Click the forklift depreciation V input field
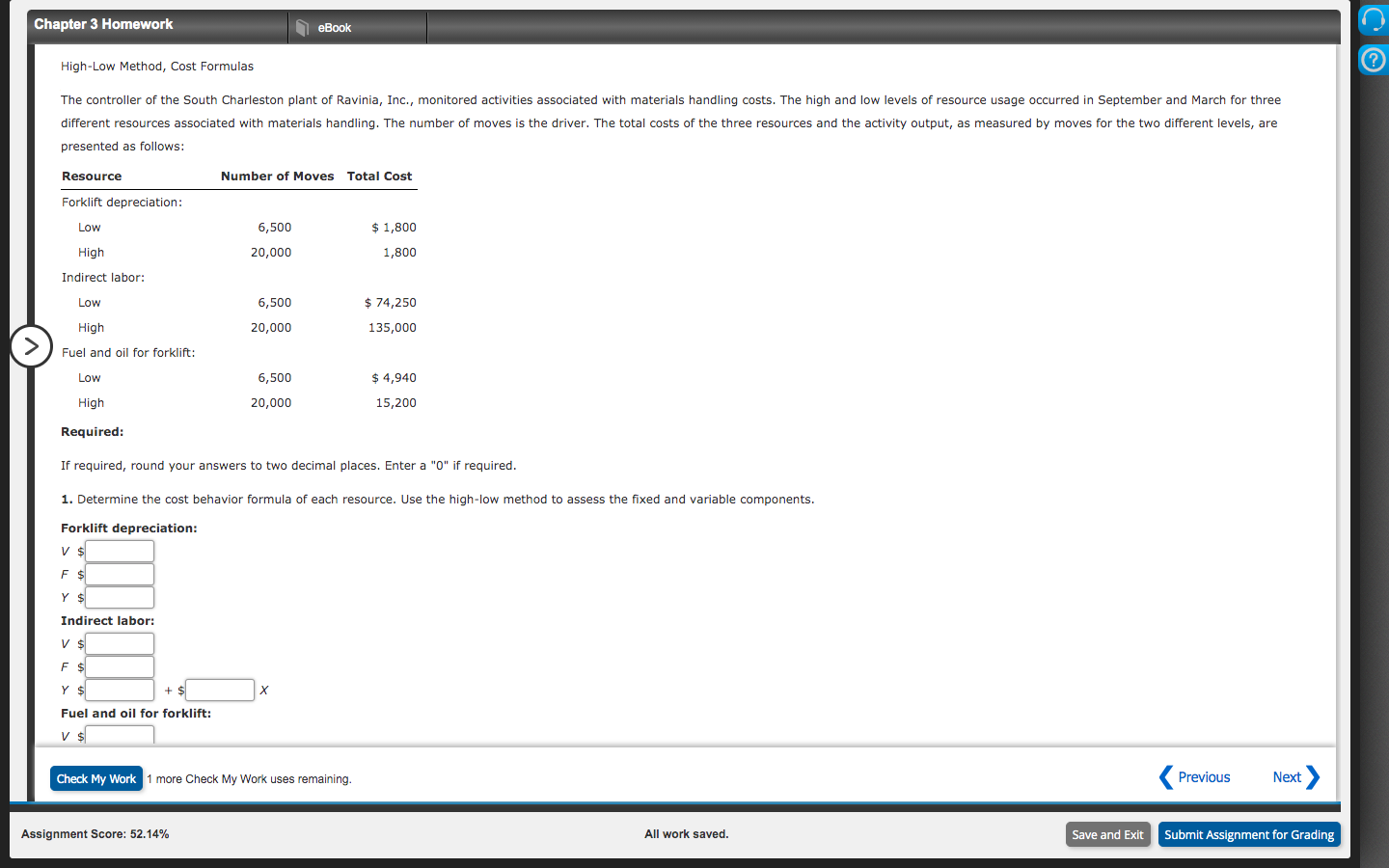Image resolution: width=1389 pixels, height=868 pixels. [x=119, y=551]
